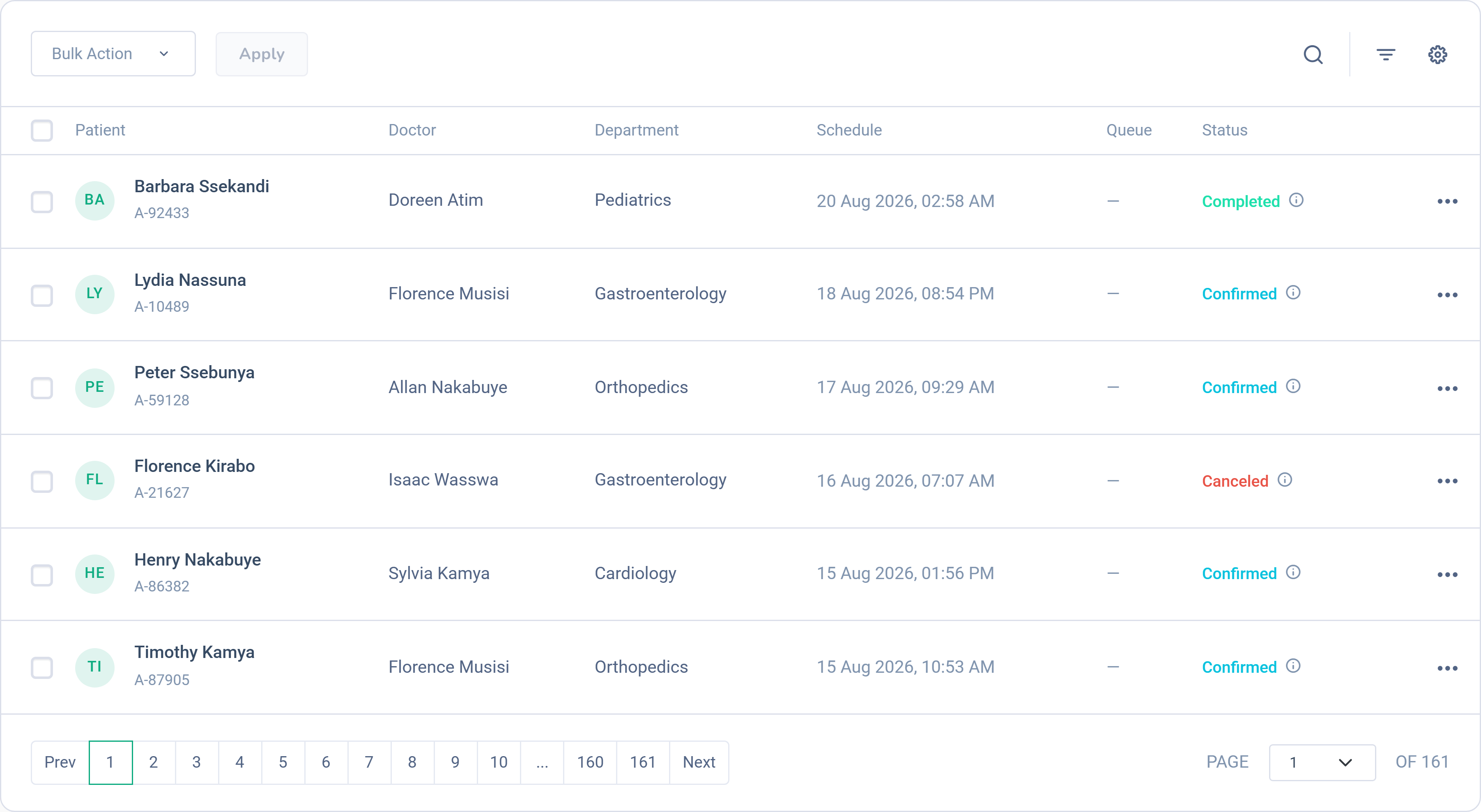
Task: Open more options for Peter Ssebunya
Action: 1447,389
